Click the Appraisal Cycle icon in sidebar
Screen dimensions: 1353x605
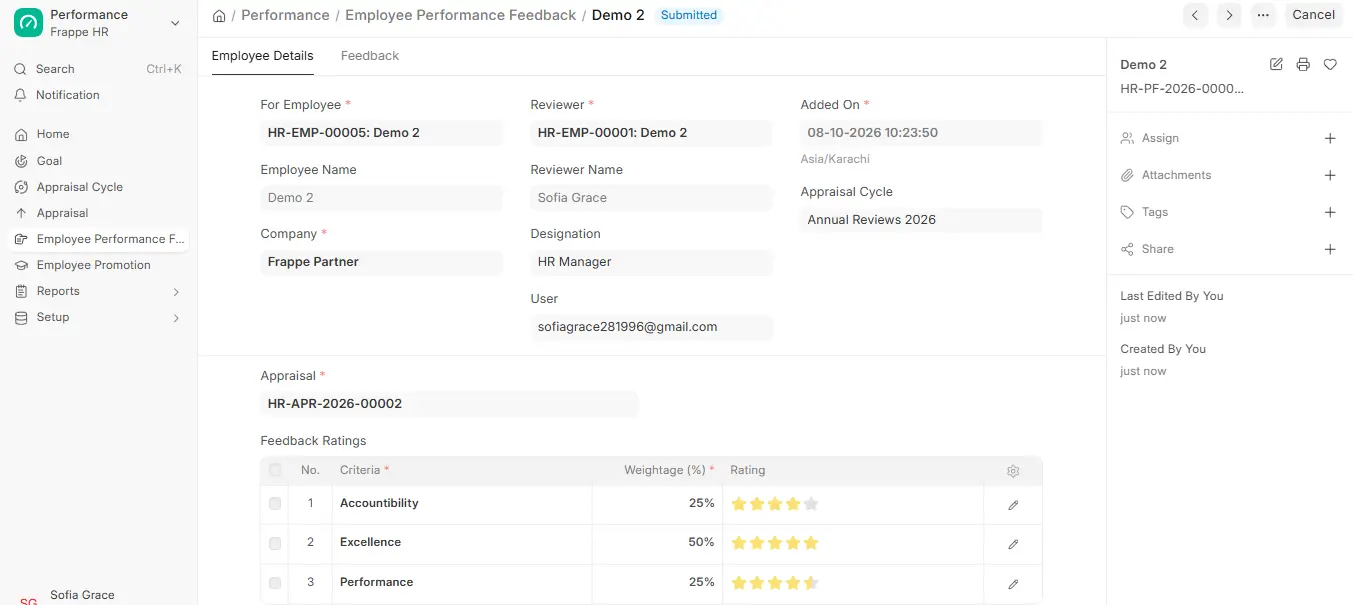pos(21,187)
